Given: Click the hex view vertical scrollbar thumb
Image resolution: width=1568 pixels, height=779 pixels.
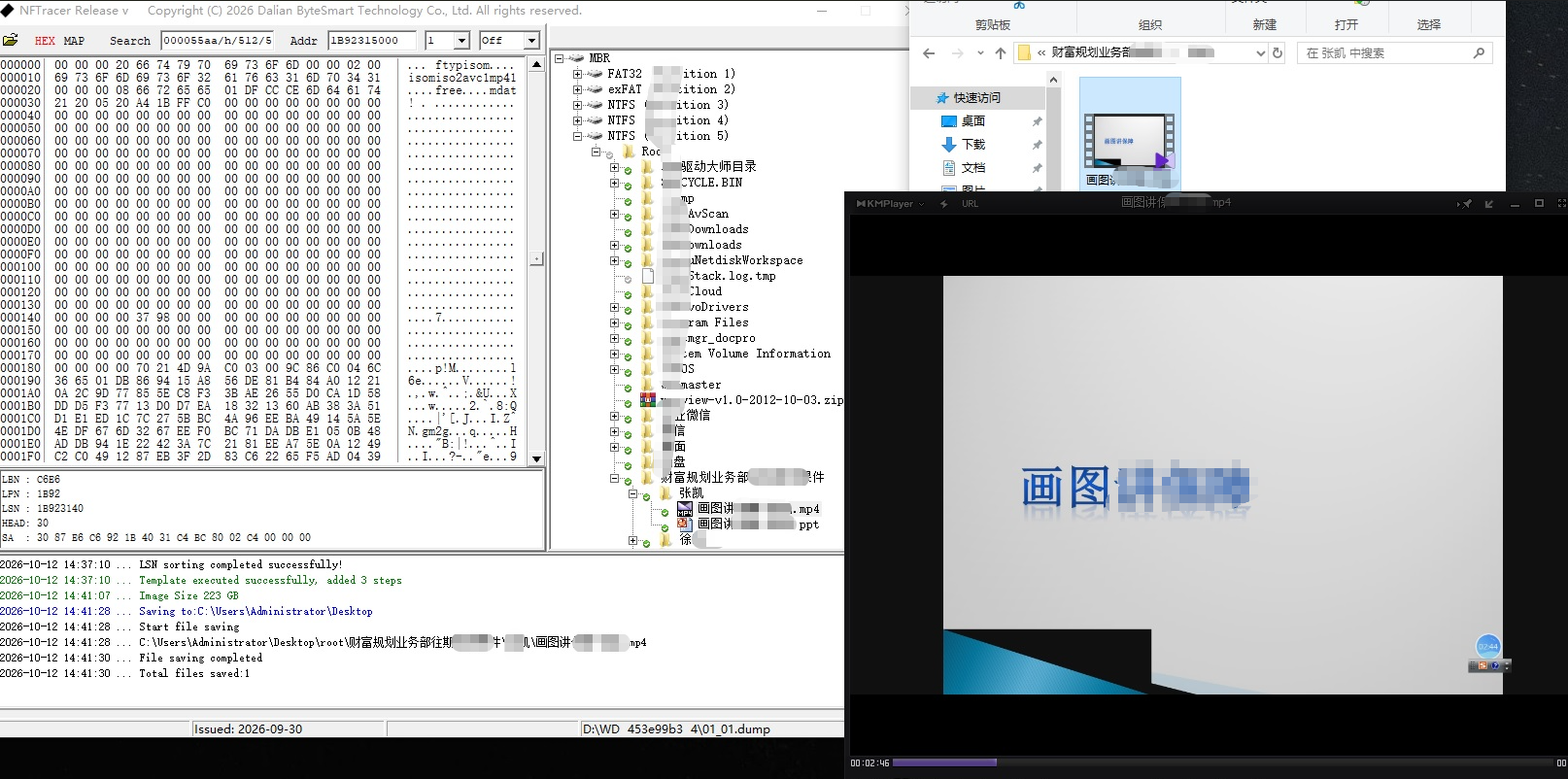Looking at the screenshot, I should click(x=536, y=258).
